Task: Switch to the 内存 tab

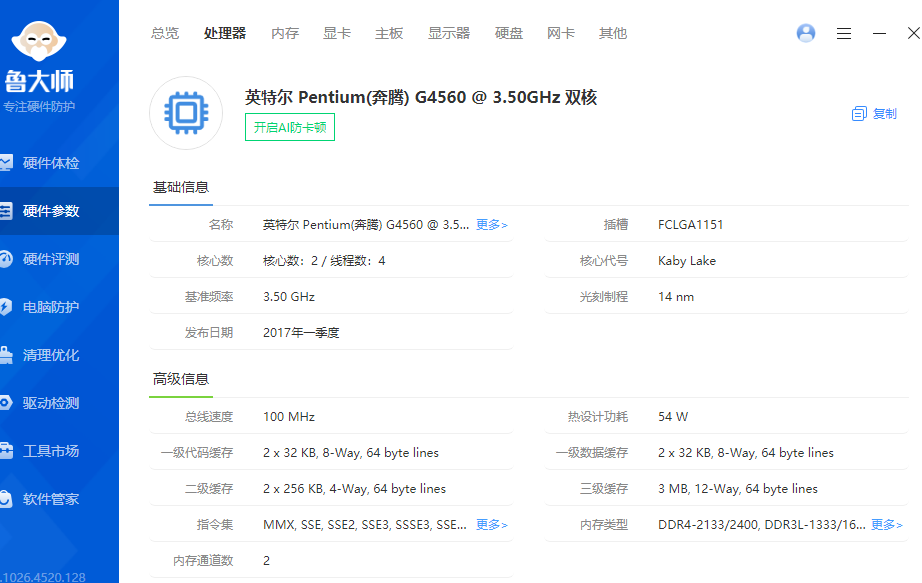Action: (285, 33)
